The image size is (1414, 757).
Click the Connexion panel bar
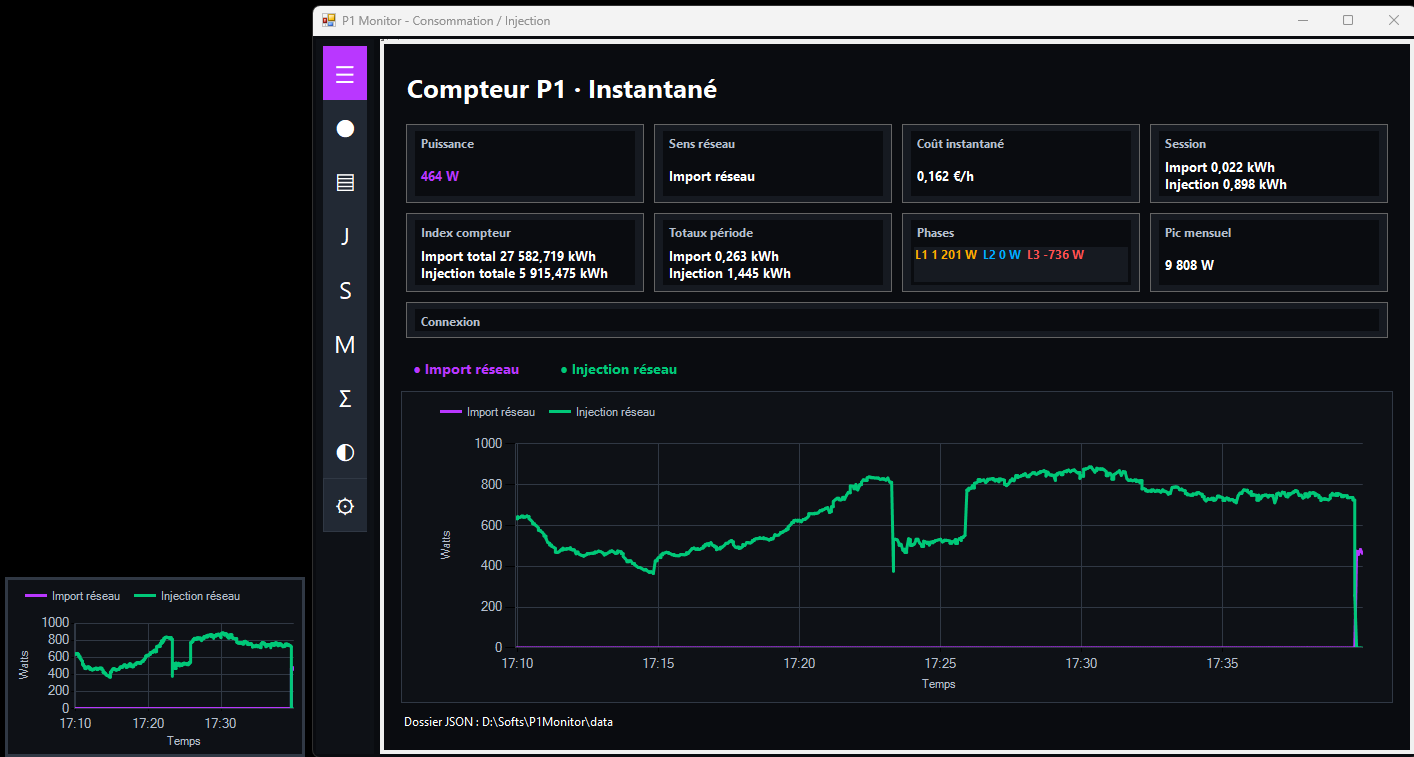coord(897,321)
